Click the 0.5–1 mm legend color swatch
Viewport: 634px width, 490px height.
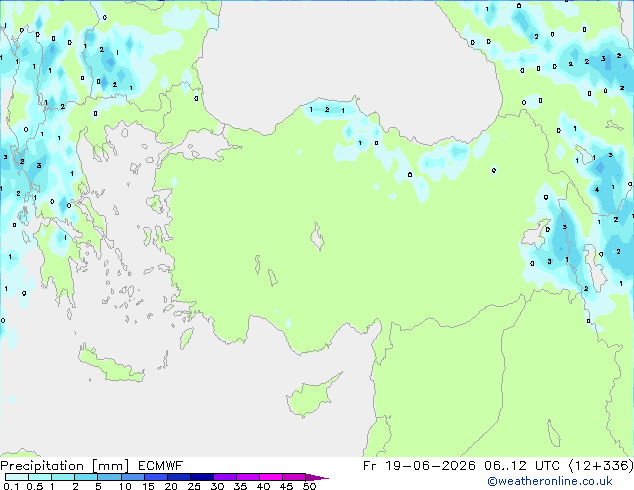pyautogui.click(x=40, y=477)
